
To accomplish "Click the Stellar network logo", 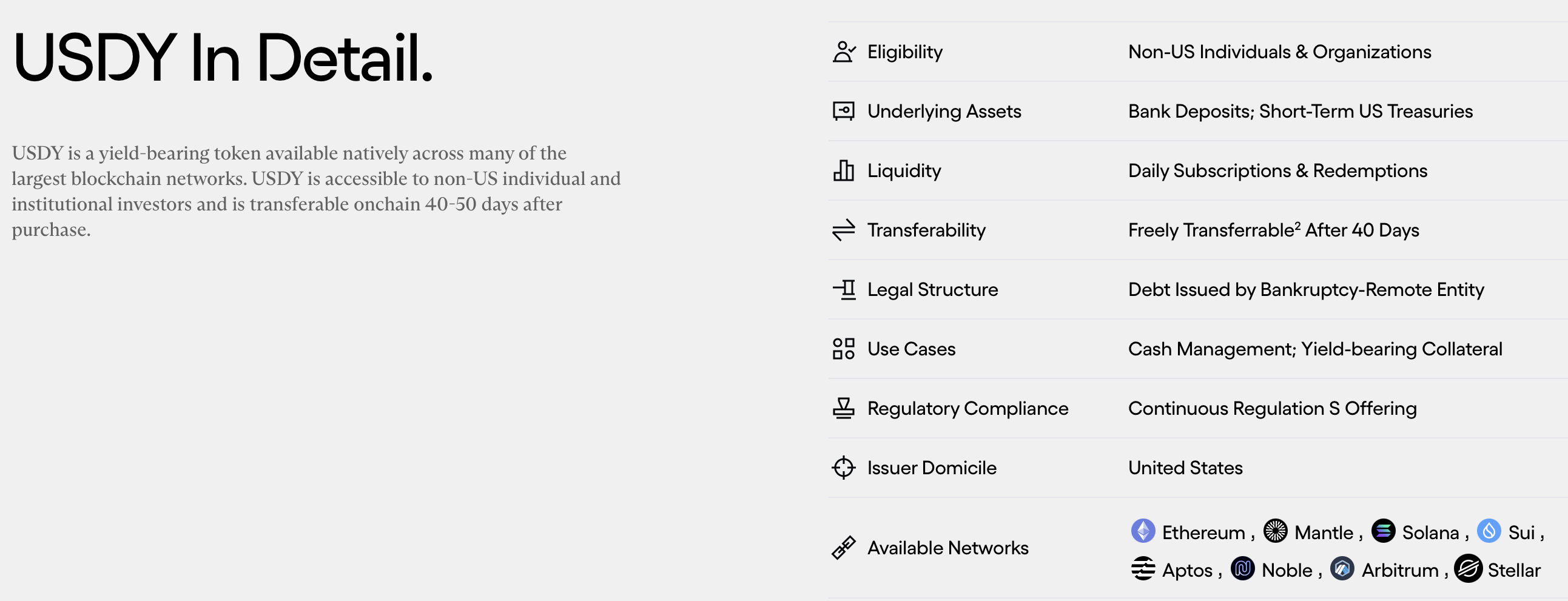I will (x=1468, y=569).
